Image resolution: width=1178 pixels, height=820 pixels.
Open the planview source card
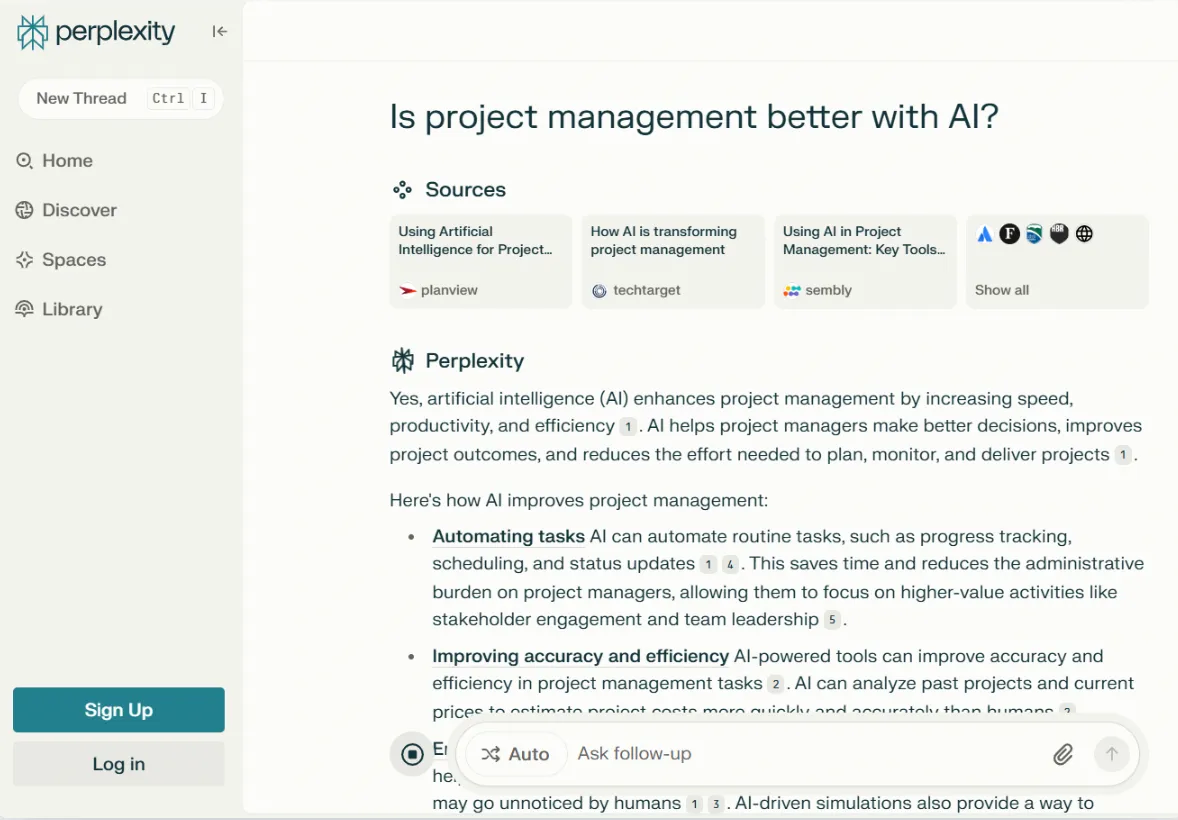pos(481,262)
